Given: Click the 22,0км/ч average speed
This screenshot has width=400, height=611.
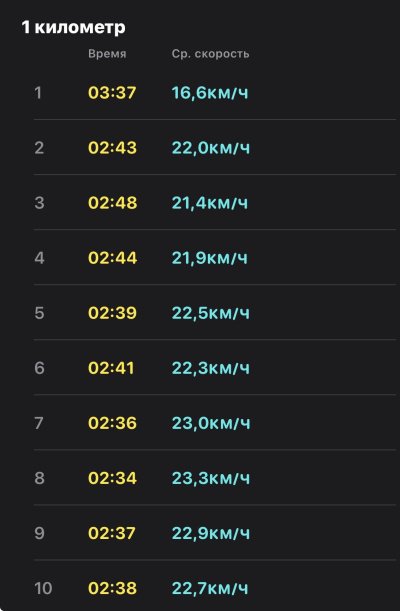Looking at the screenshot, I should [x=211, y=148].
